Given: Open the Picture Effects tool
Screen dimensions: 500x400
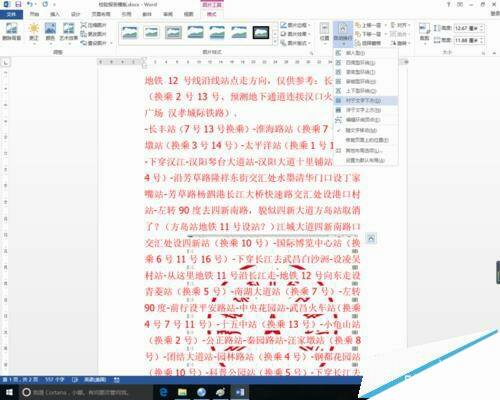Looking at the screenshot, I should coord(295,34).
